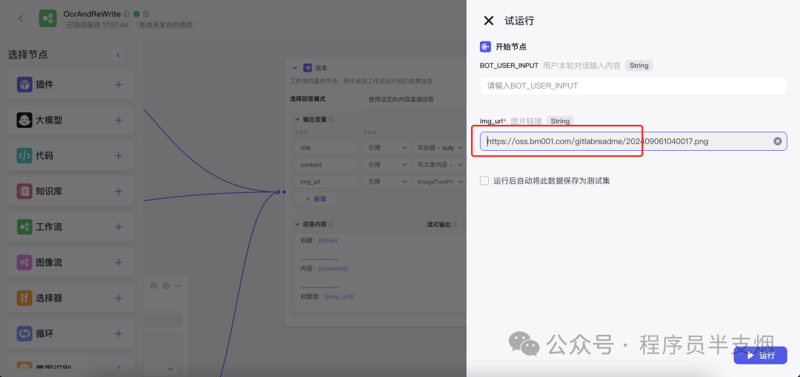Click the info icon beside 回答内容
Image resolution: width=800 pixels, height=377 pixels.
pos(331,224)
